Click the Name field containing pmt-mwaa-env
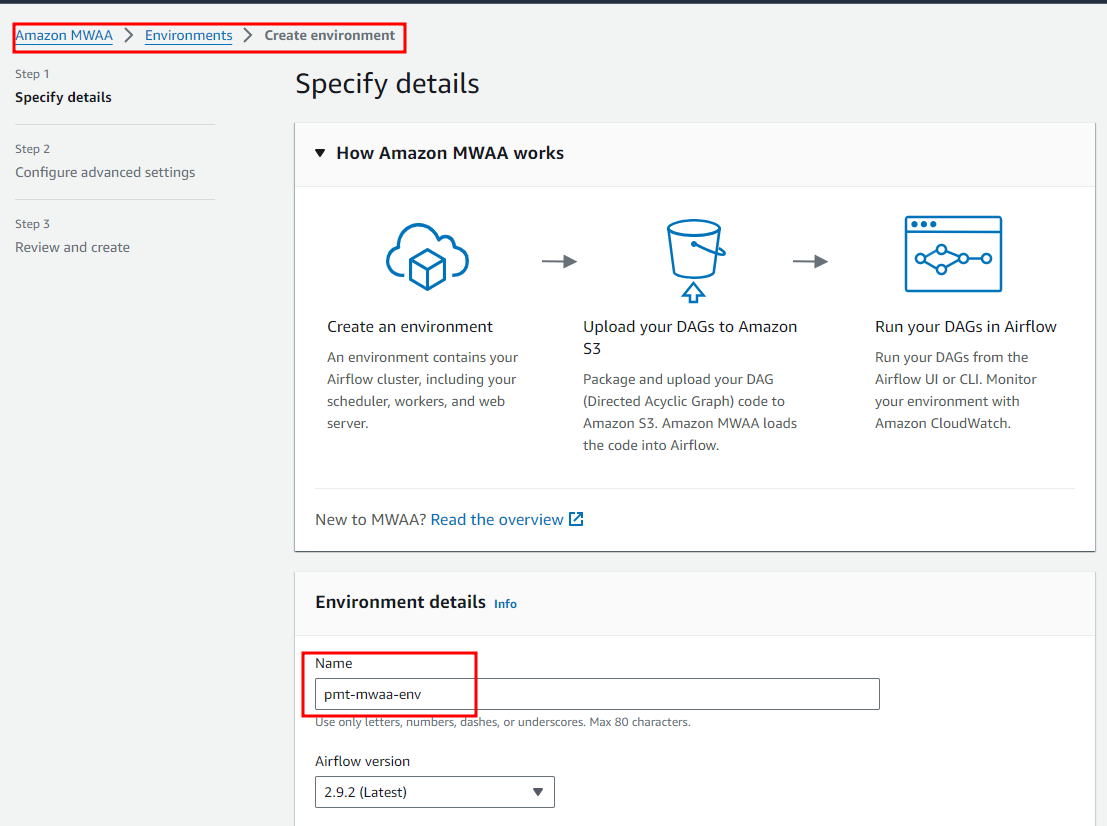The height and width of the screenshot is (826, 1107). point(597,694)
